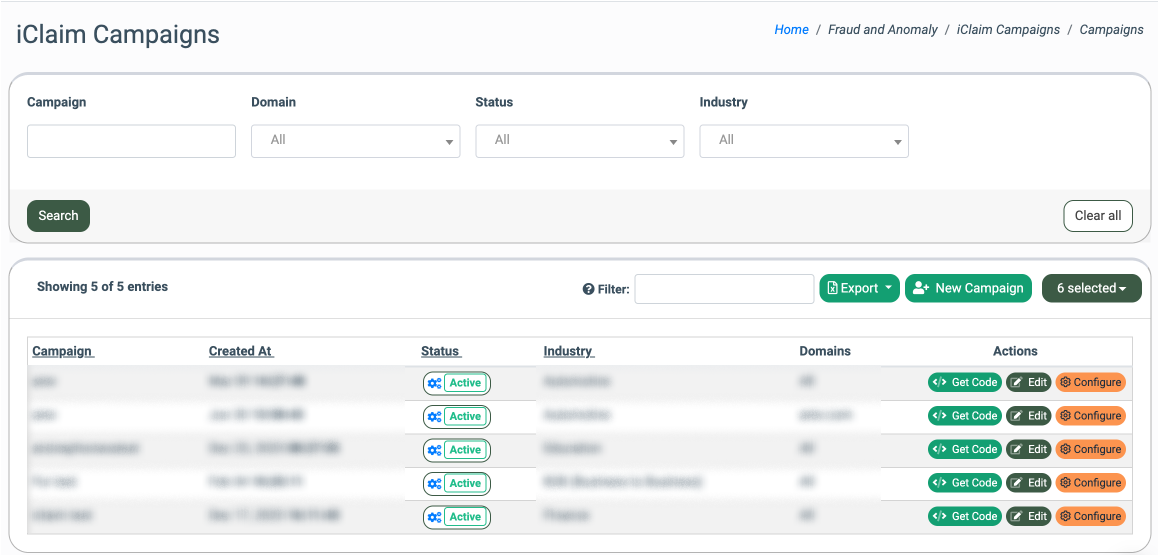Sort table by Campaign column header
The width and height of the screenshot is (1158, 555).
[x=63, y=351]
